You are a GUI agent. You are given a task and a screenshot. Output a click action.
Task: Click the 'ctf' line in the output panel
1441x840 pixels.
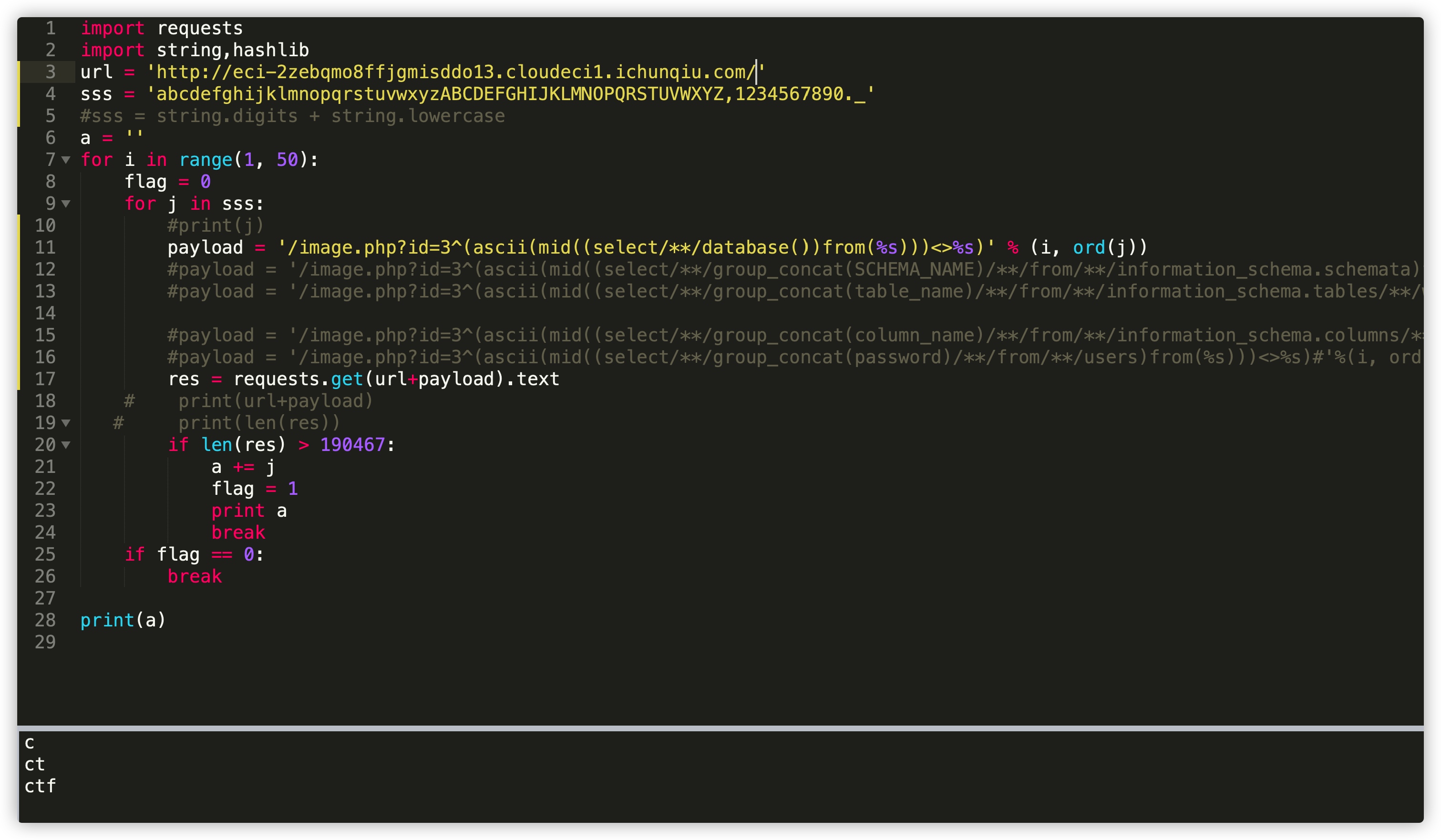coord(40,786)
